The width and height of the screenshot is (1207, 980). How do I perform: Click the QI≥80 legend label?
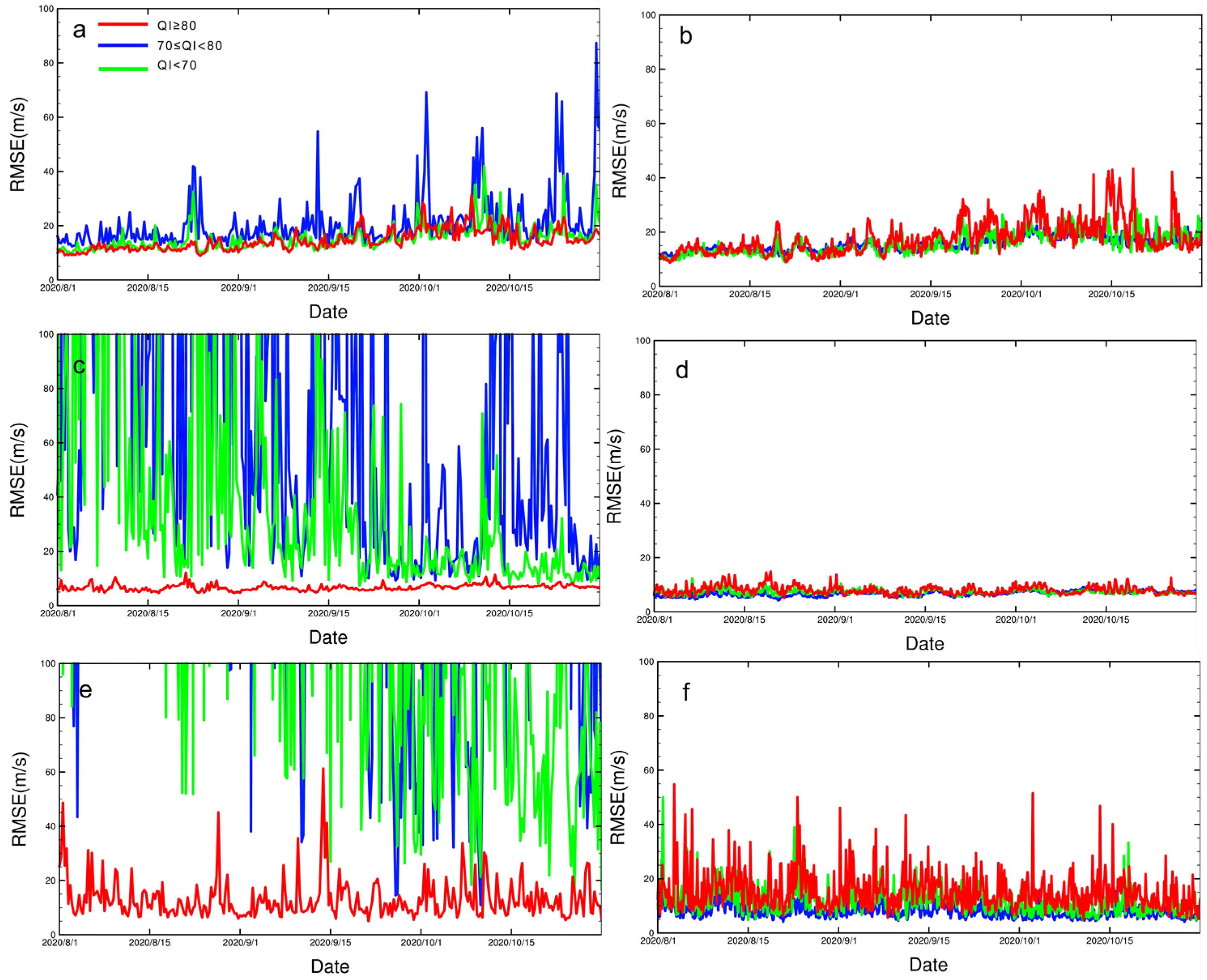coord(177,26)
